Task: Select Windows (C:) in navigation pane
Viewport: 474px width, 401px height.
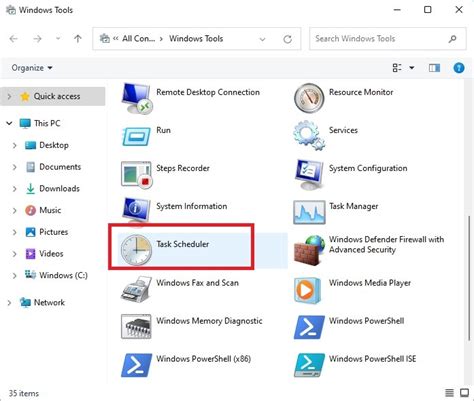Action: [56, 275]
